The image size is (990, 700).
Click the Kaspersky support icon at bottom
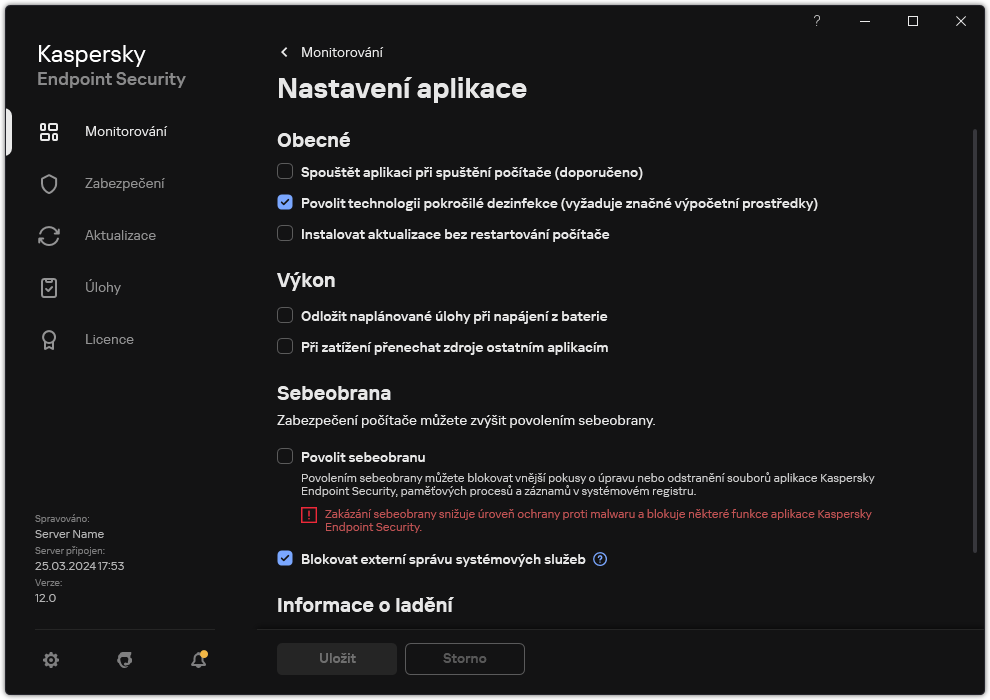[x=124, y=660]
